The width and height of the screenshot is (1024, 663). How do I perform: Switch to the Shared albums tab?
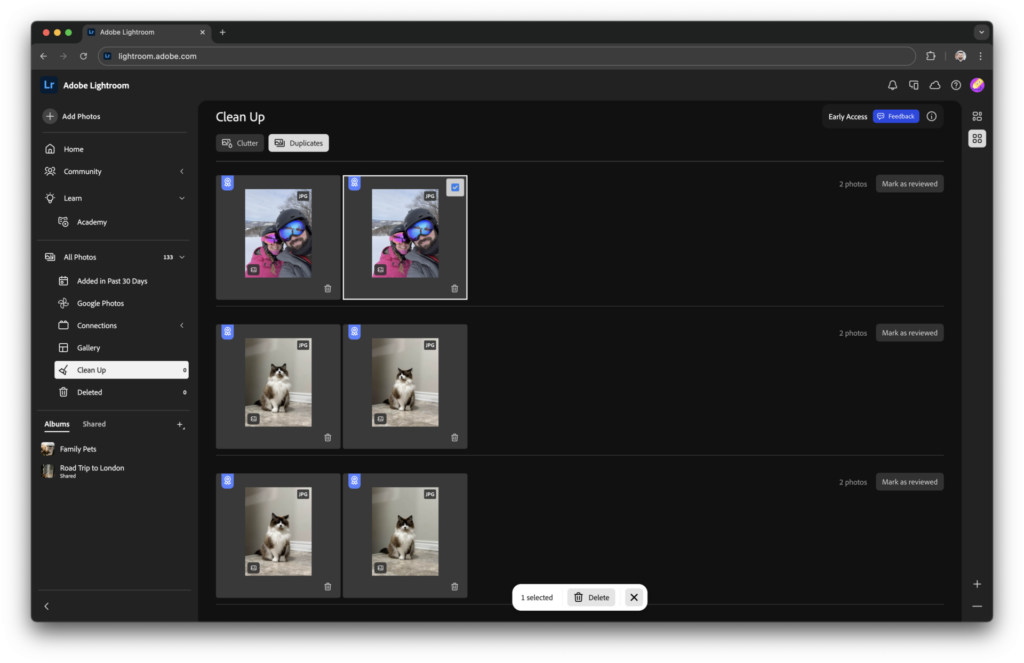tap(94, 424)
